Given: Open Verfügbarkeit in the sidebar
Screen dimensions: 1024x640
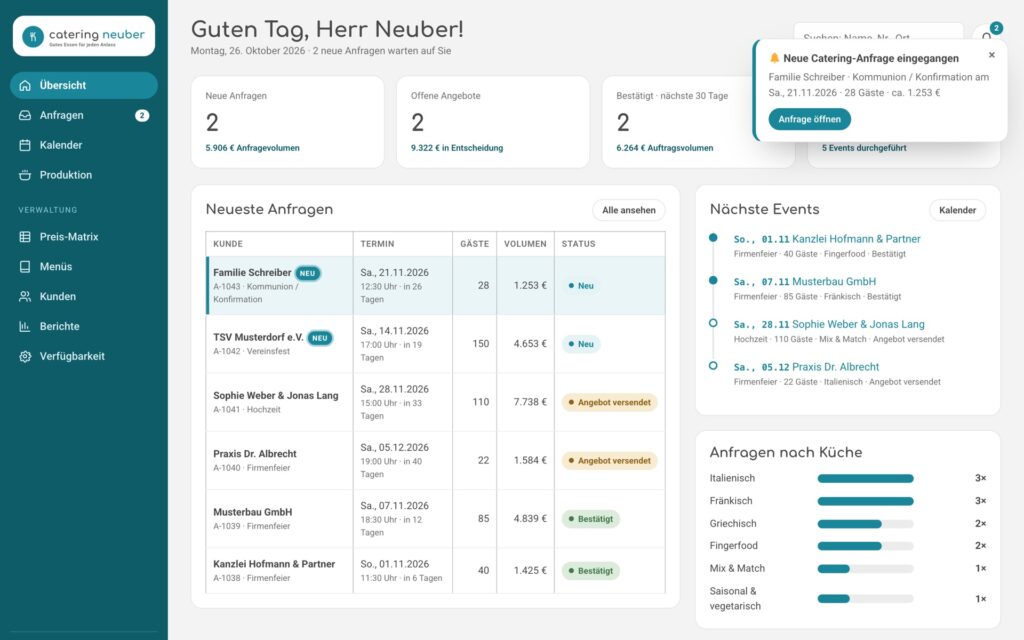Looking at the screenshot, I should click(x=84, y=357).
